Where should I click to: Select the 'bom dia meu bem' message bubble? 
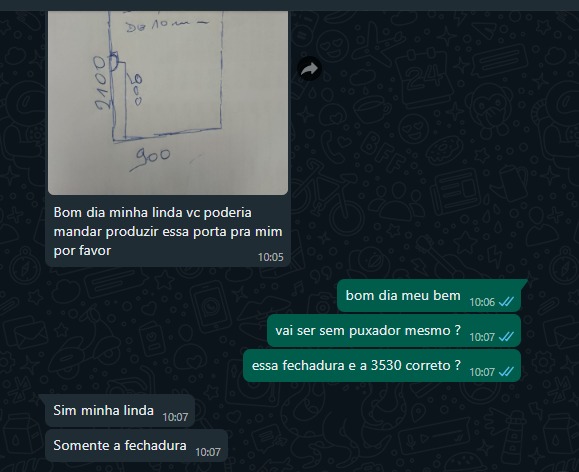429,295
